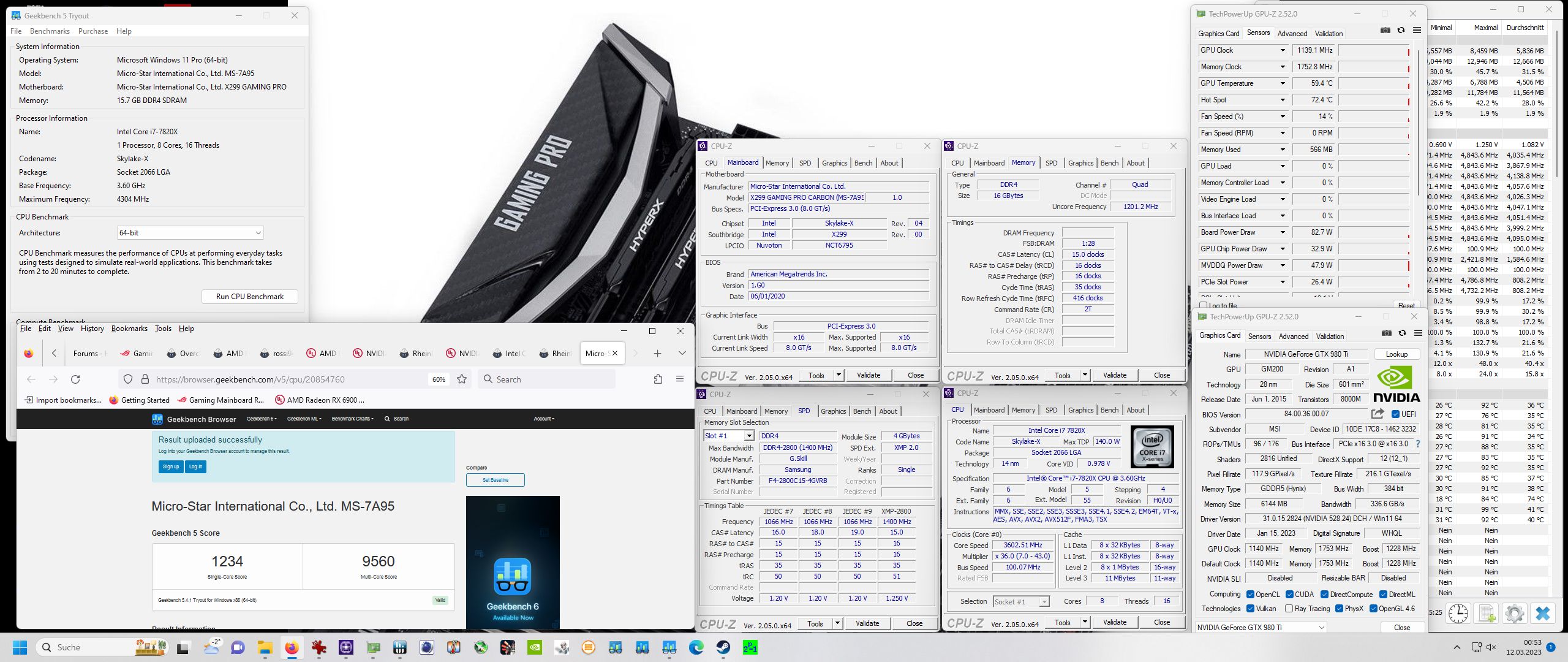Open File Explorer from taskbar
The height and width of the screenshot is (662, 1568).
click(265, 647)
